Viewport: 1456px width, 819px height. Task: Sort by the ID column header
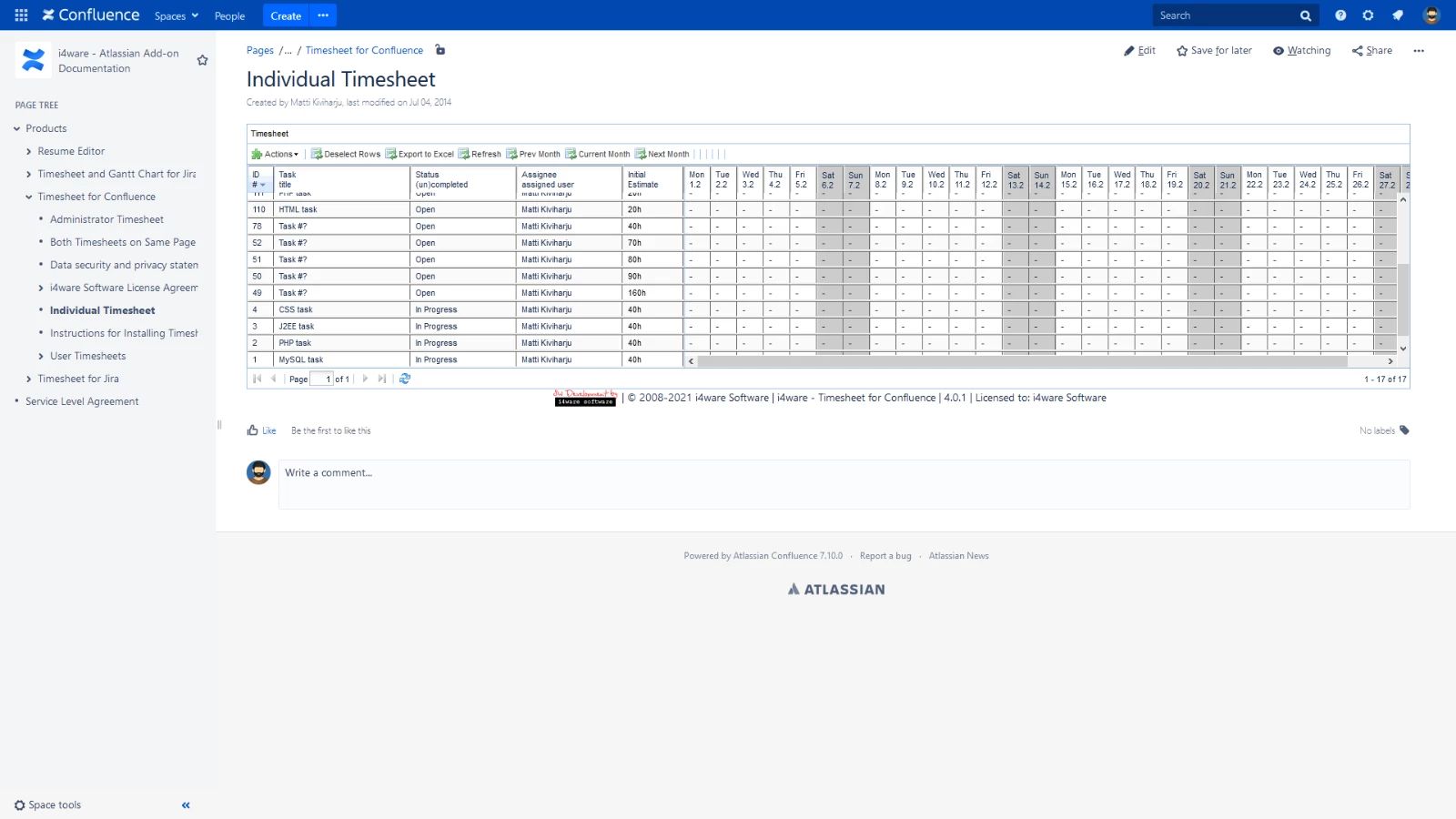click(x=260, y=179)
